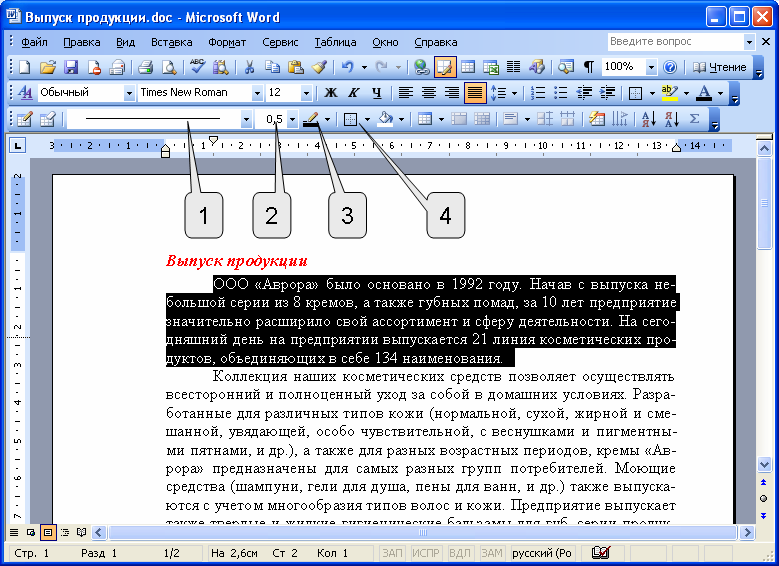This screenshot has height=566, width=779.
Task: Open the Файл menu
Action: point(34,42)
